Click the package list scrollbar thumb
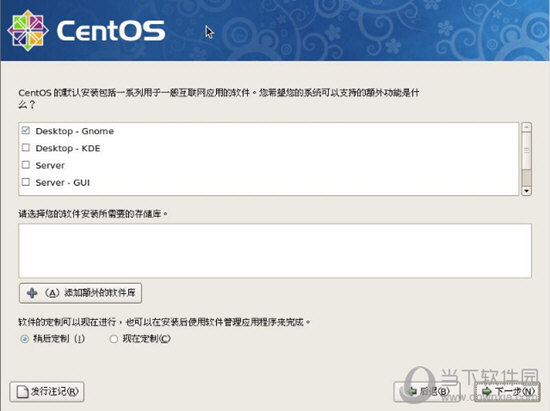550x411 pixels. coord(526,150)
